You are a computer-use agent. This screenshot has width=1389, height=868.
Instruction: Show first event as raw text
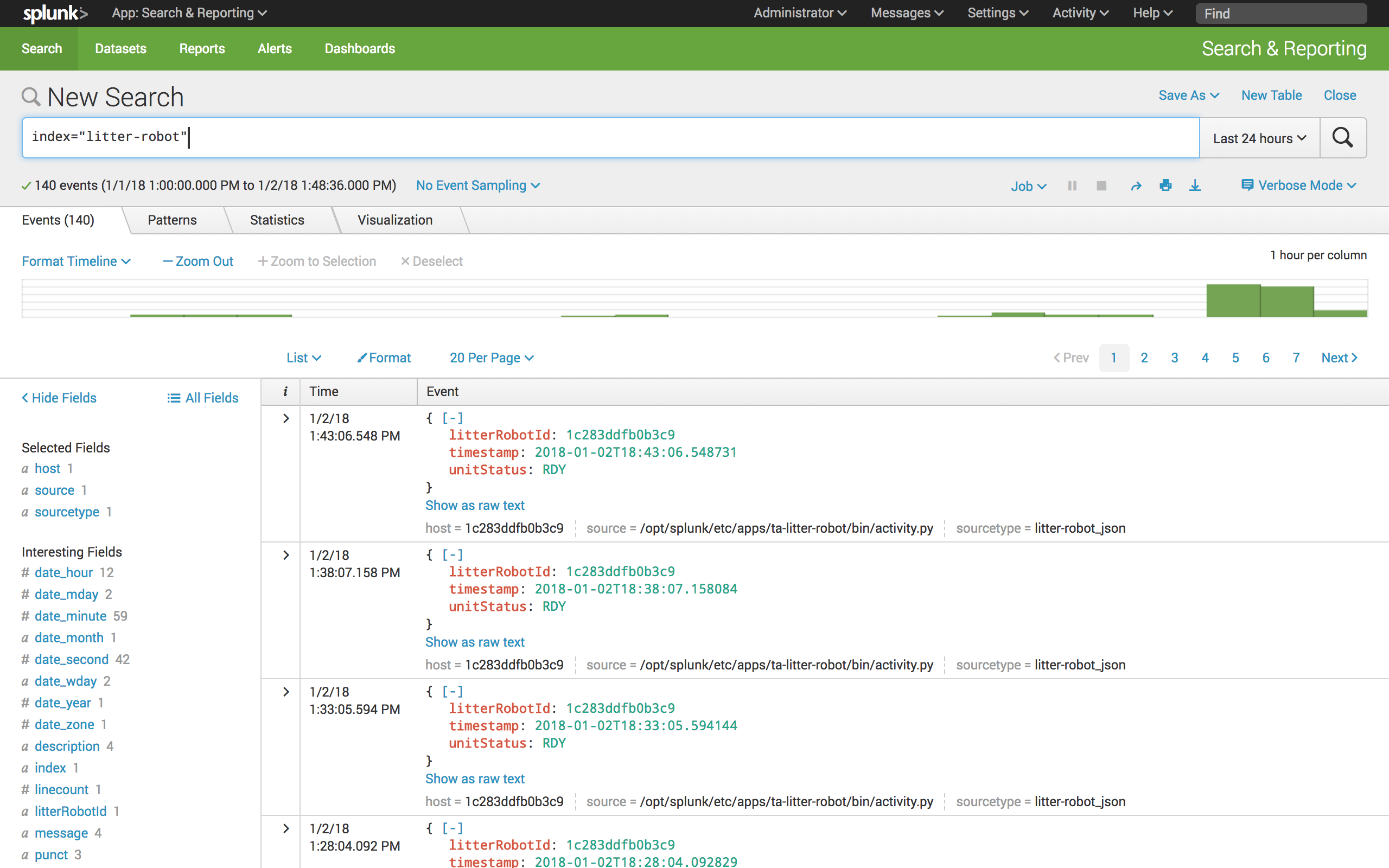[x=475, y=505]
